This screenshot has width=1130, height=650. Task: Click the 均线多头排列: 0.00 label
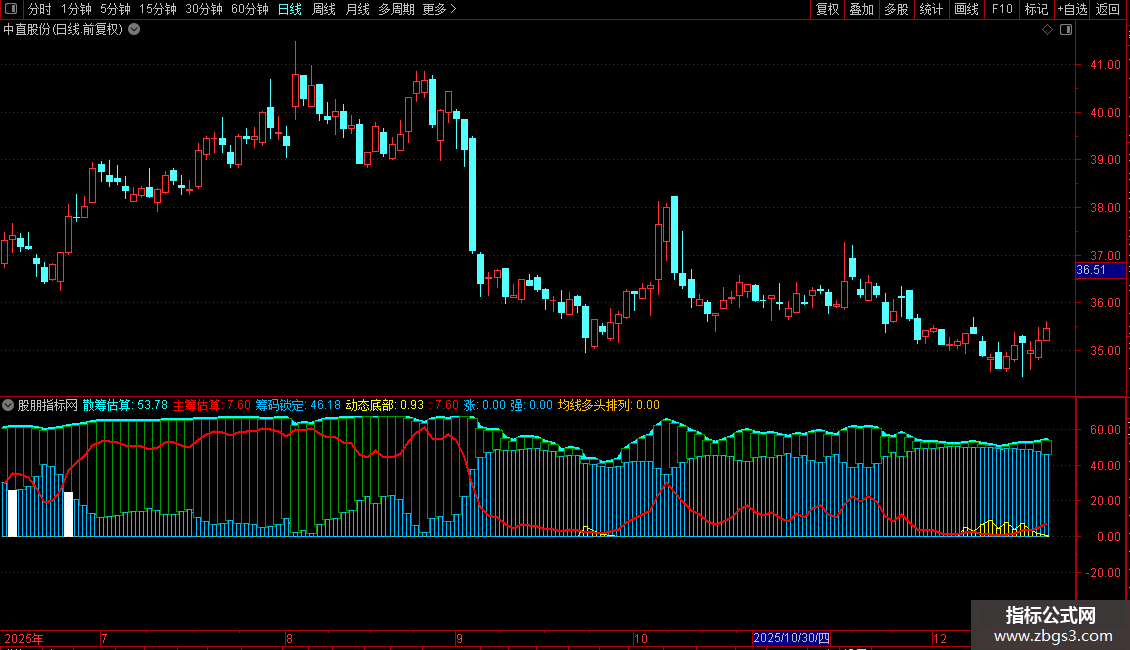[608, 405]
